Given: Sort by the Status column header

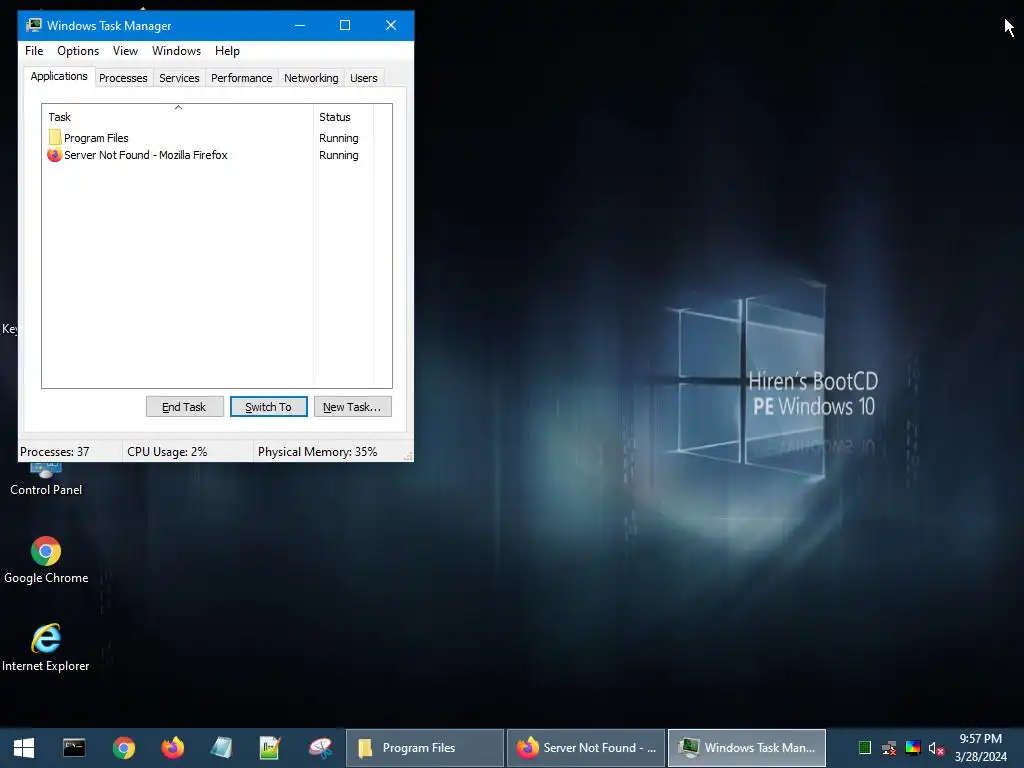Looking at the screenshot, I should [x=343, y=117].
